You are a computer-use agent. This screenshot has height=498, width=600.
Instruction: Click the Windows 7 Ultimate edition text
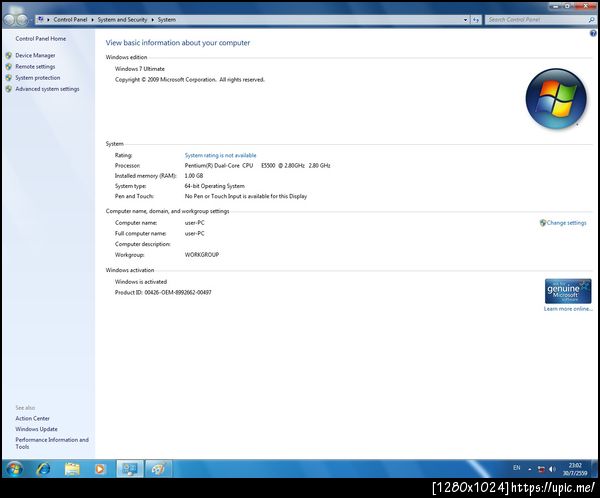pos(140,69)
